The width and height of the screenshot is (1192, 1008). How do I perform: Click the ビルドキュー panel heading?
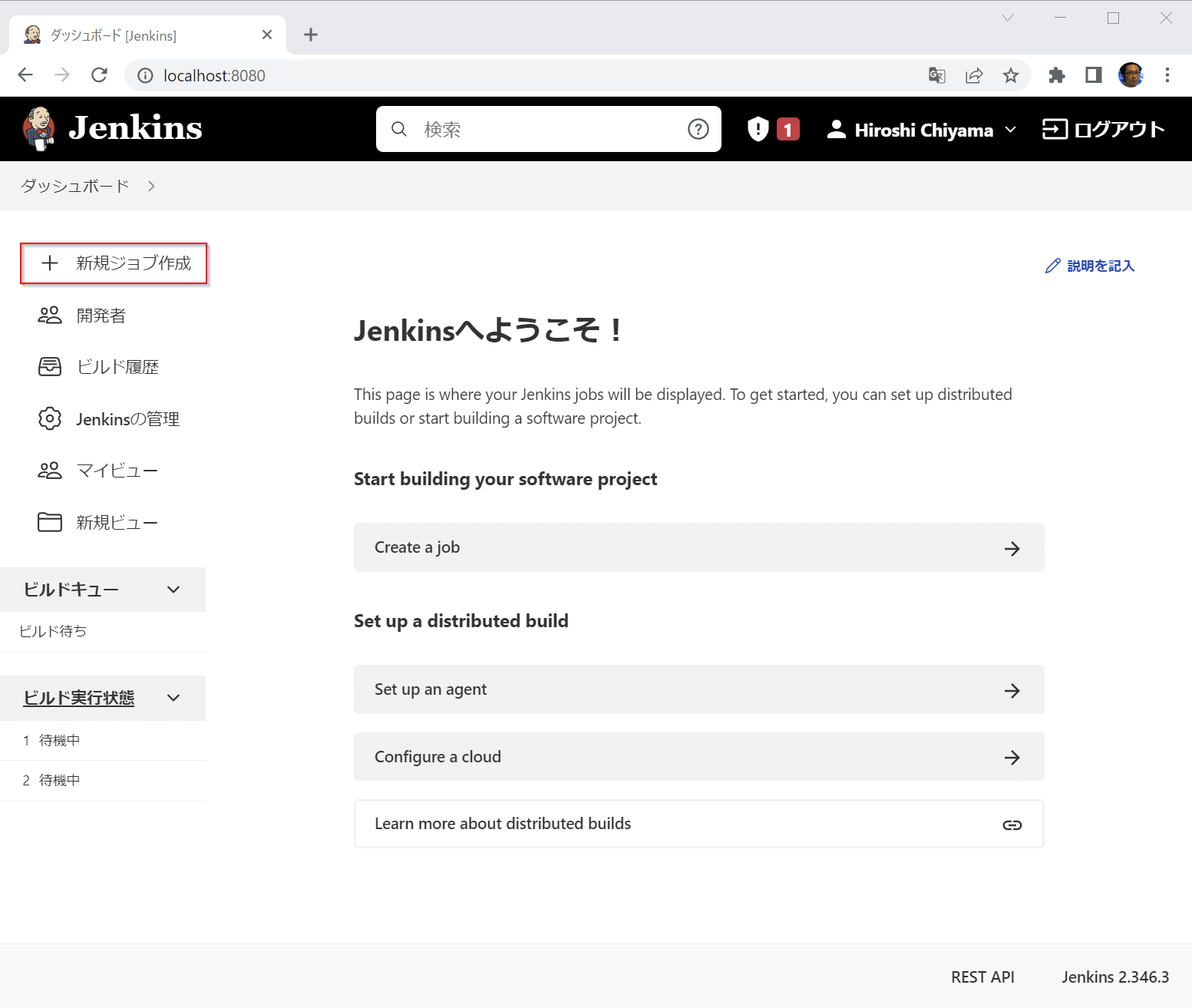point(71,590)
